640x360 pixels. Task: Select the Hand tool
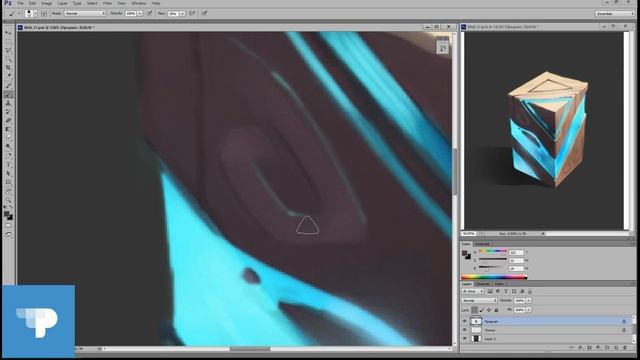8,191
